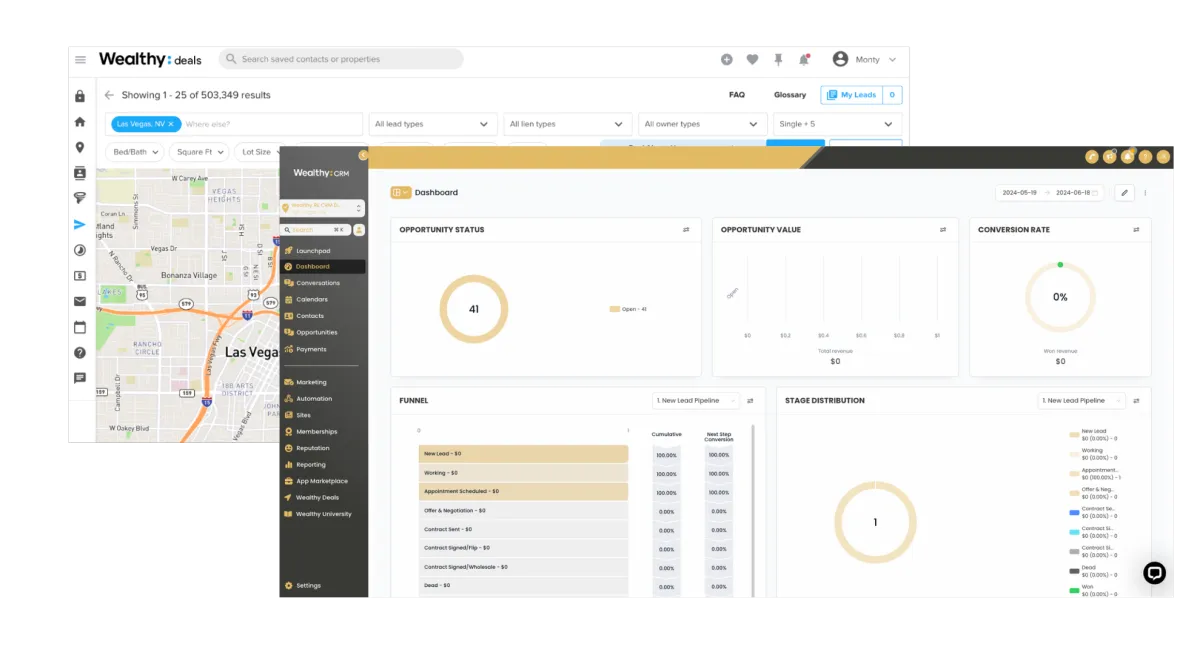Open the contacts badge icon in the Deals sidebar
1200x650 pixels.
coord(80,173)
